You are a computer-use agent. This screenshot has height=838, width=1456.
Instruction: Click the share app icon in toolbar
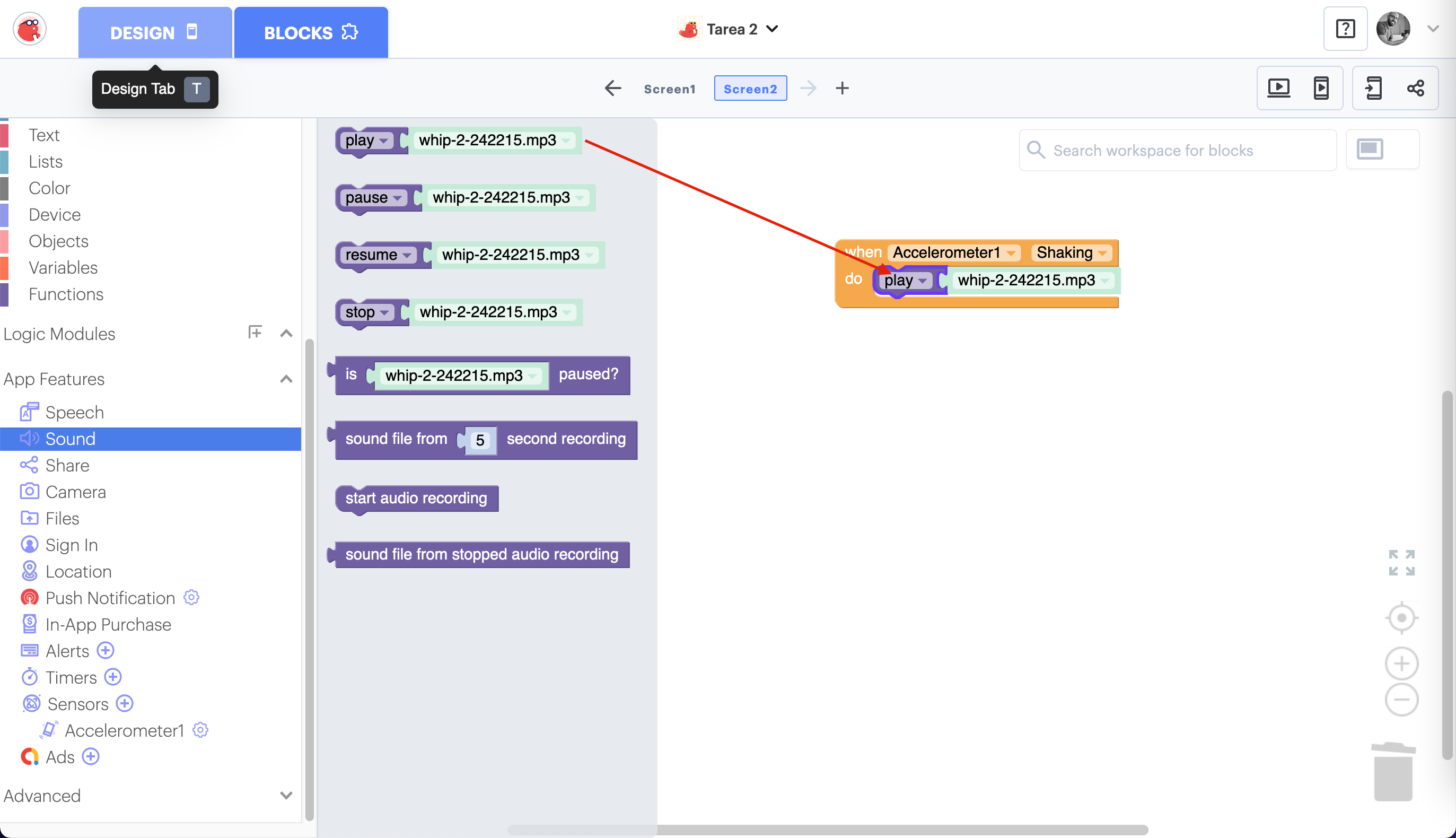(x=1415, y=88)
